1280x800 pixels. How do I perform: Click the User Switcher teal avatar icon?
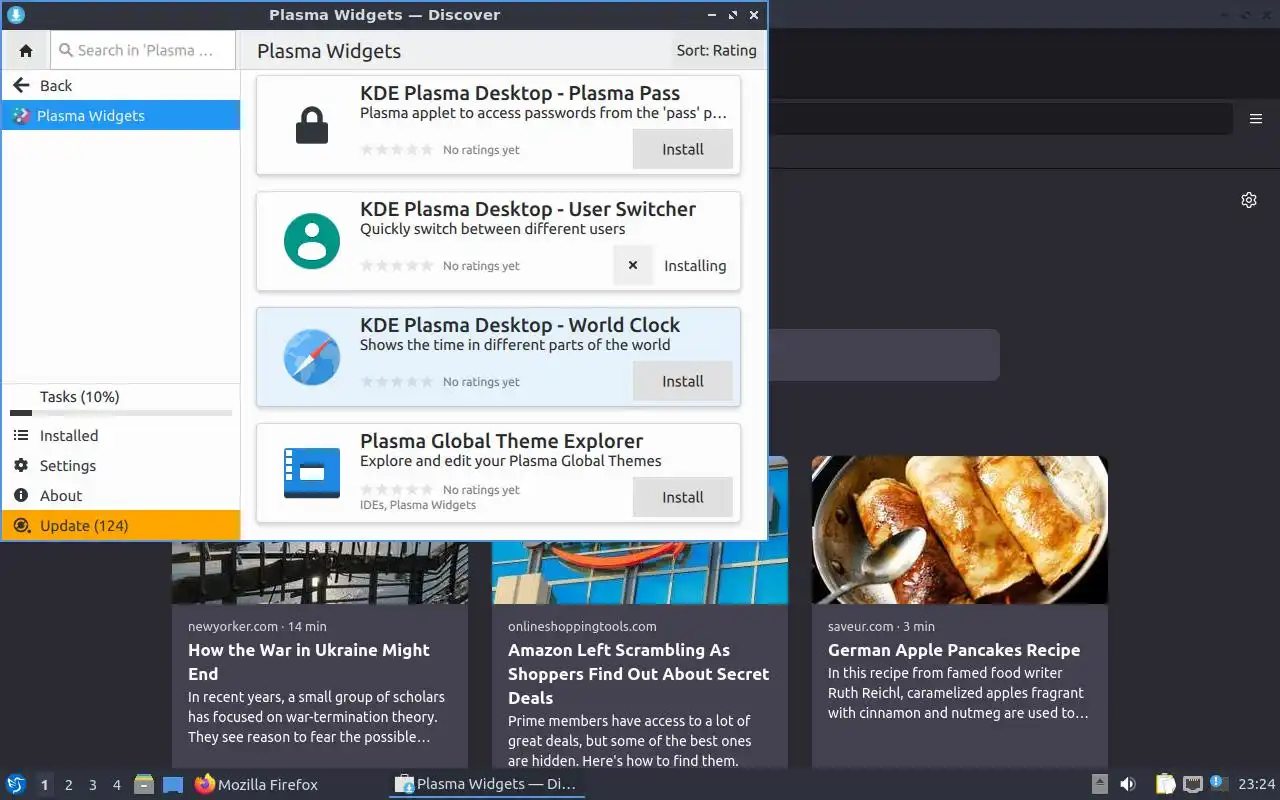[x=312, y=241]
